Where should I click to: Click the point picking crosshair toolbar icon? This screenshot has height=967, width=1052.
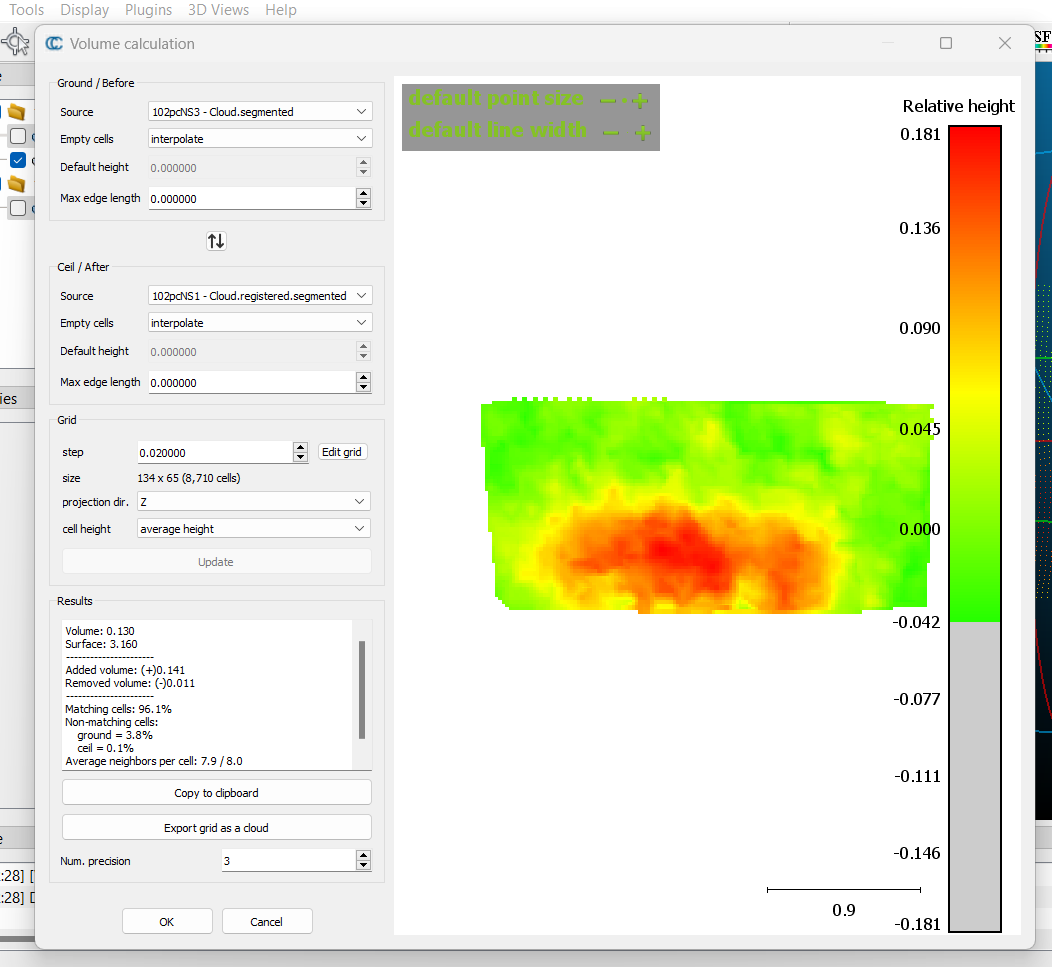pyautogui.click(x=17, y=43)
